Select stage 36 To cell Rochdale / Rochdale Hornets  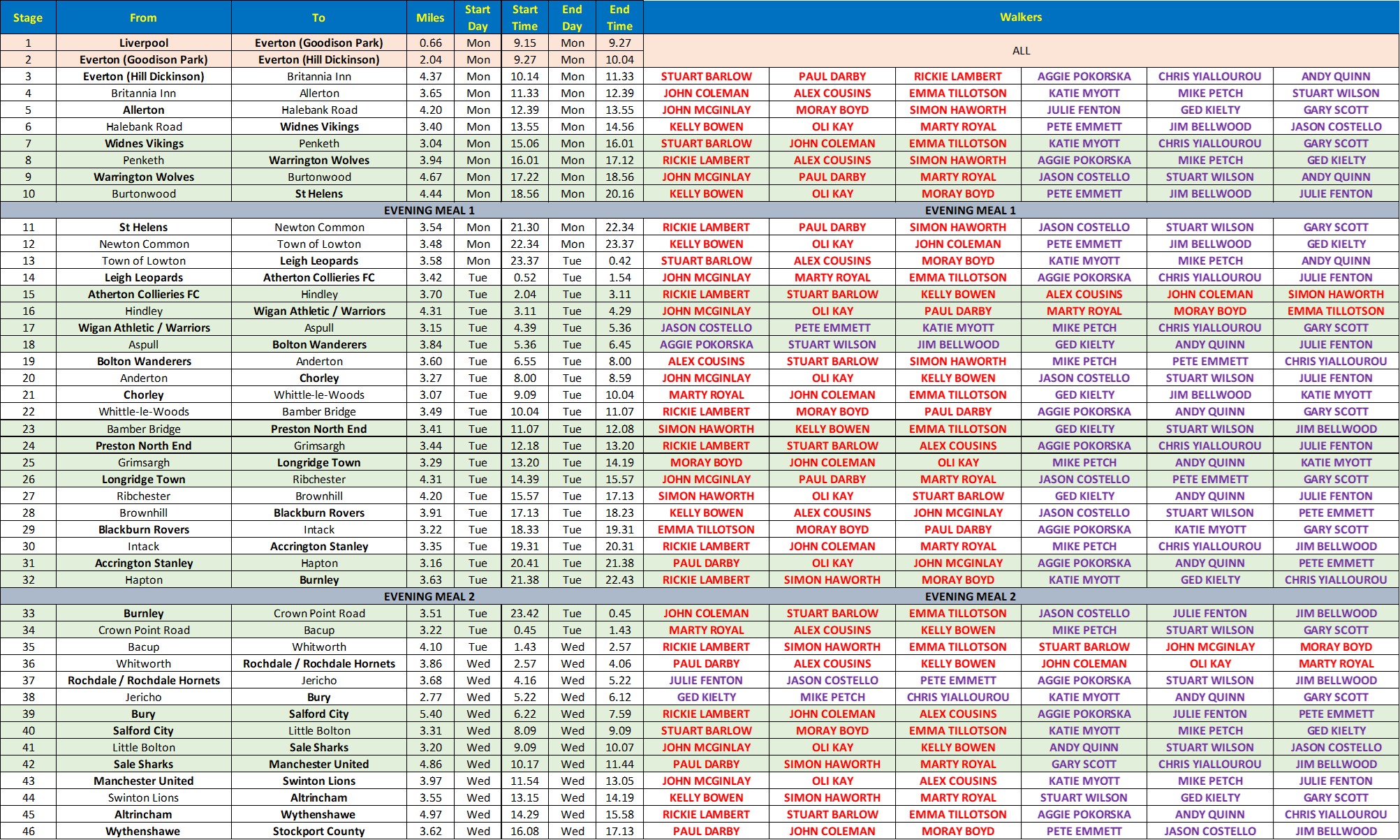click(x=319, y=663)
